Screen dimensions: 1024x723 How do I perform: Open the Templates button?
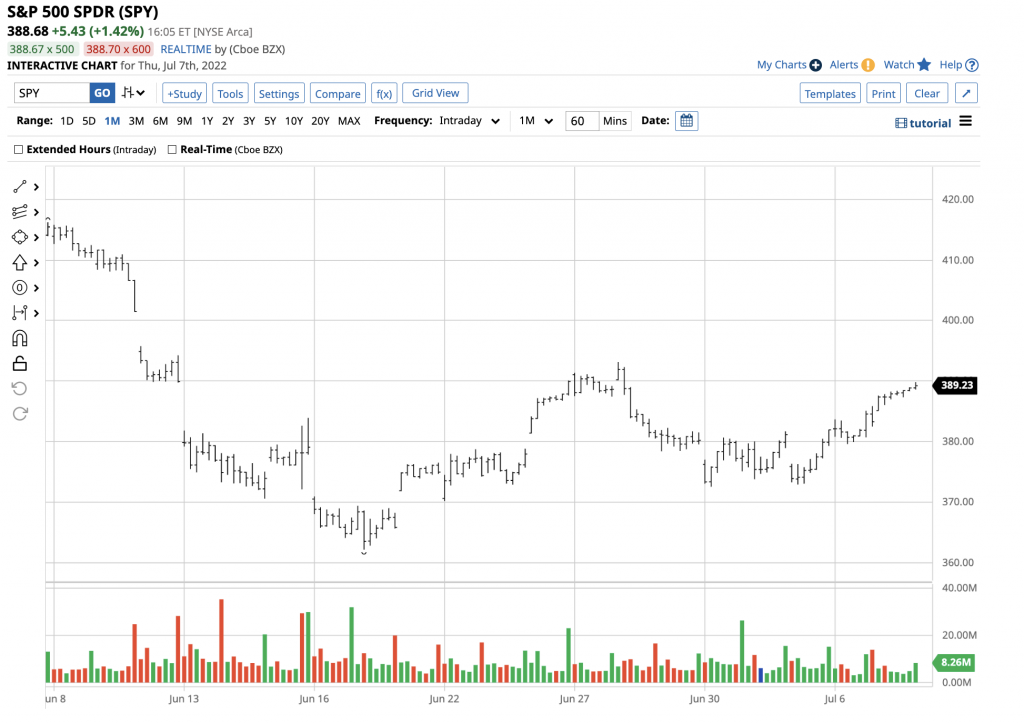coord(830,93)
